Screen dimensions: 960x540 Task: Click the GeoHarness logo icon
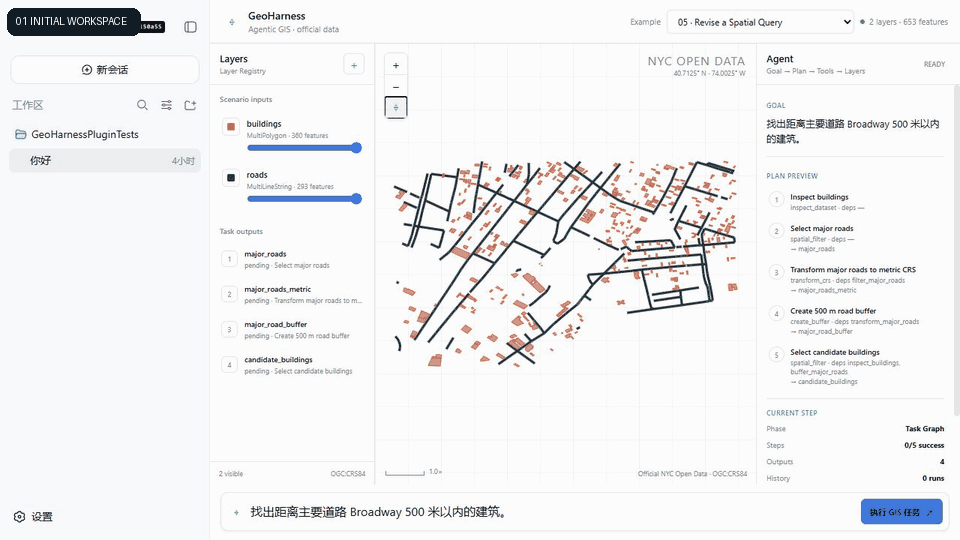[231, 22]
